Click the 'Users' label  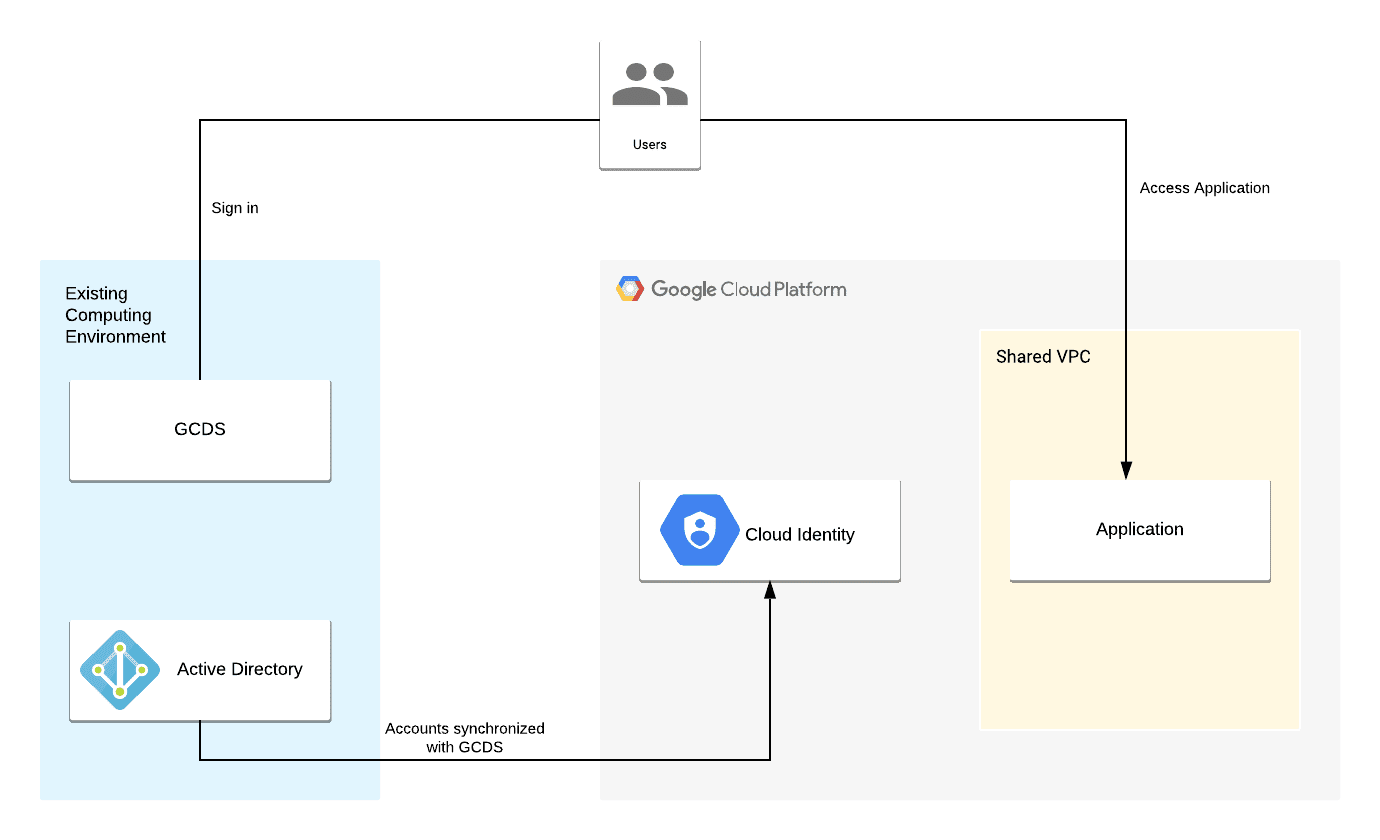point(650,144)
